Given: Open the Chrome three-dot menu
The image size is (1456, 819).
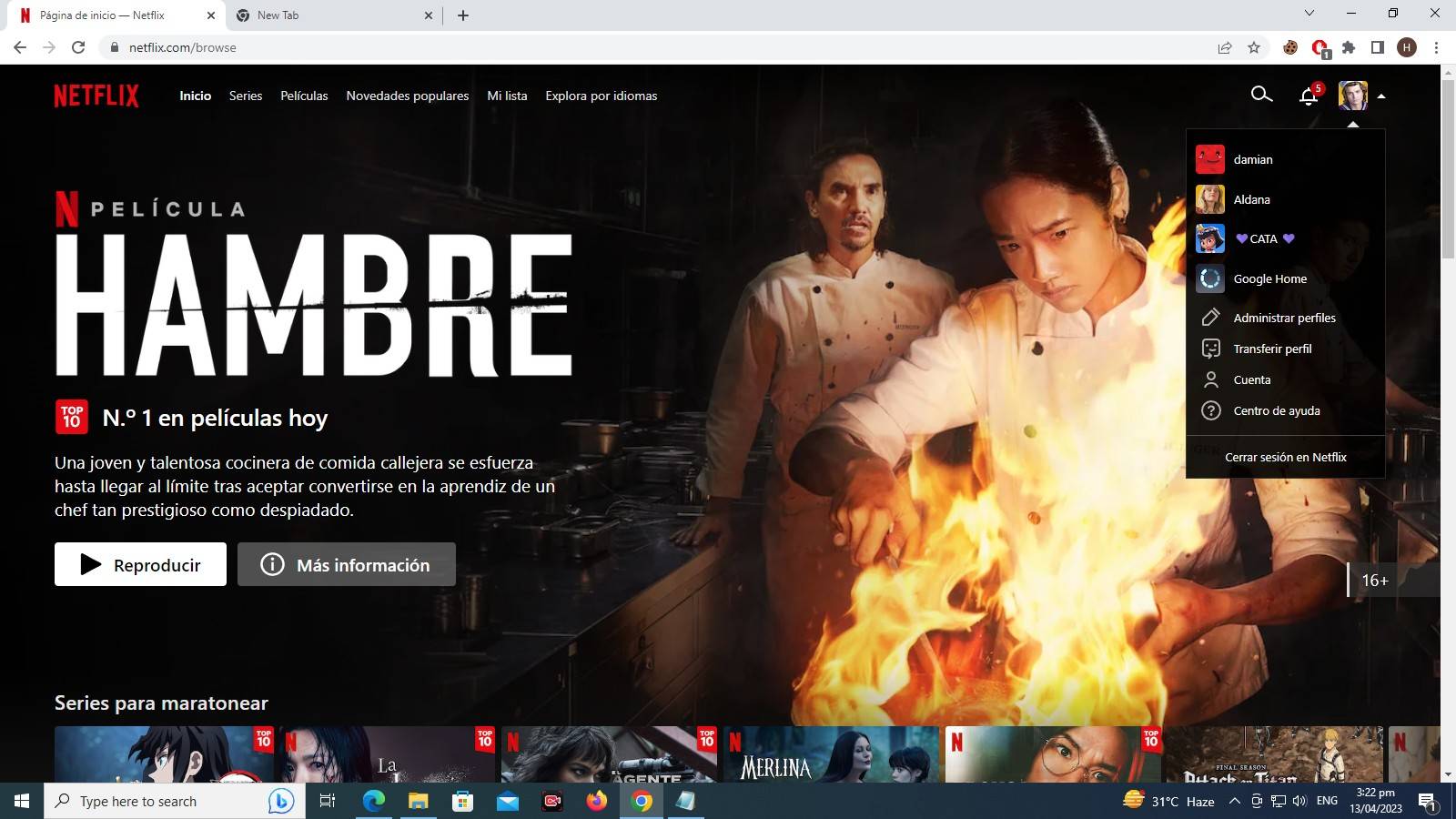Looking at the screenshot, I should [1436, 47].
